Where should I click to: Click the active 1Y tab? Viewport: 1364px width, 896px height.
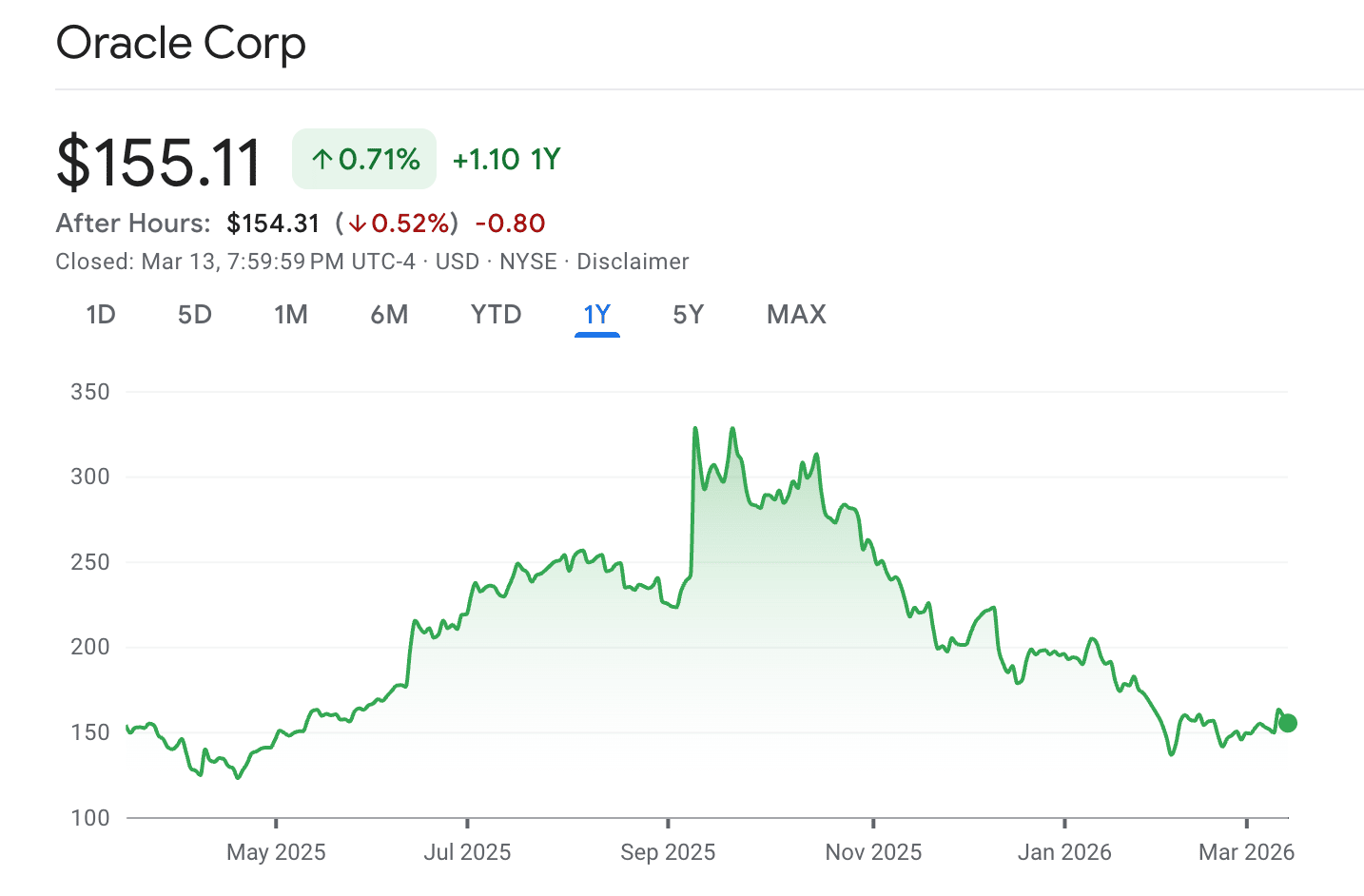click(x=597, y=315)
